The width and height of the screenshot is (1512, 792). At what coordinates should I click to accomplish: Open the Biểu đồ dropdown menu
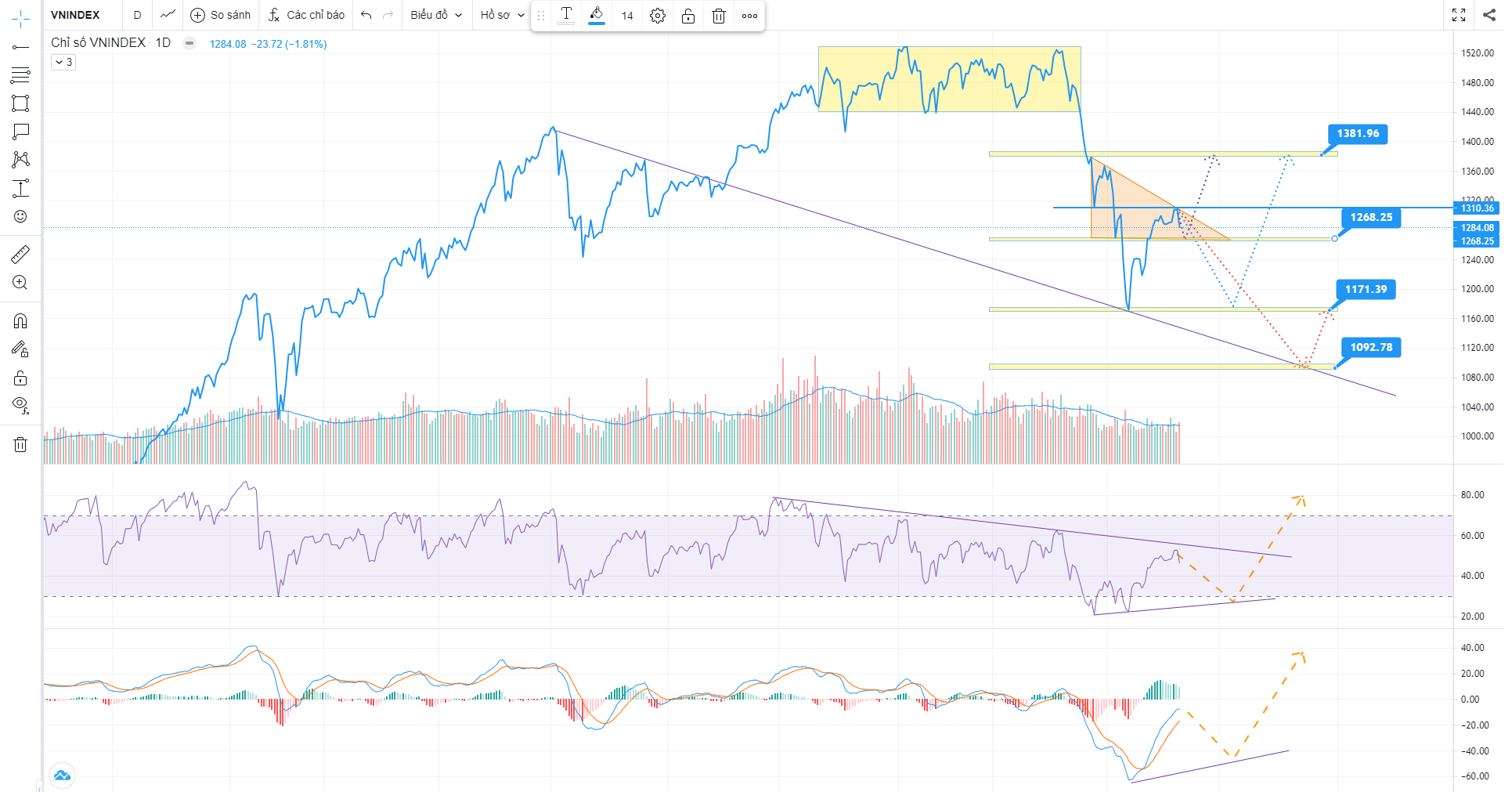point(436,15)
